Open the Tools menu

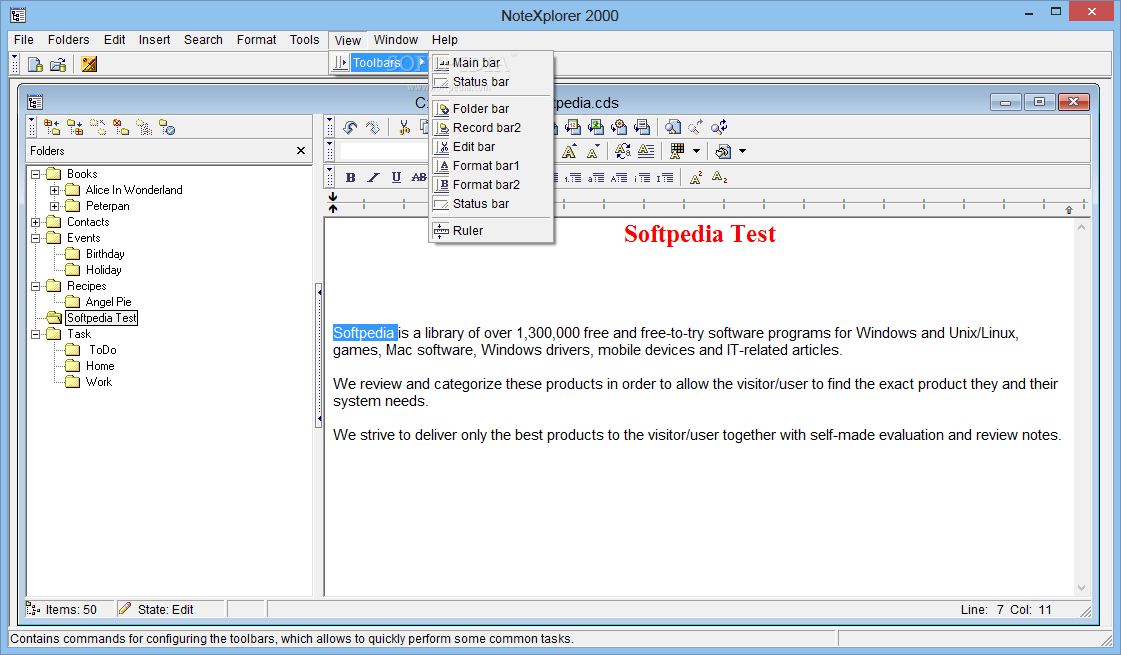(x=305, y=40)
